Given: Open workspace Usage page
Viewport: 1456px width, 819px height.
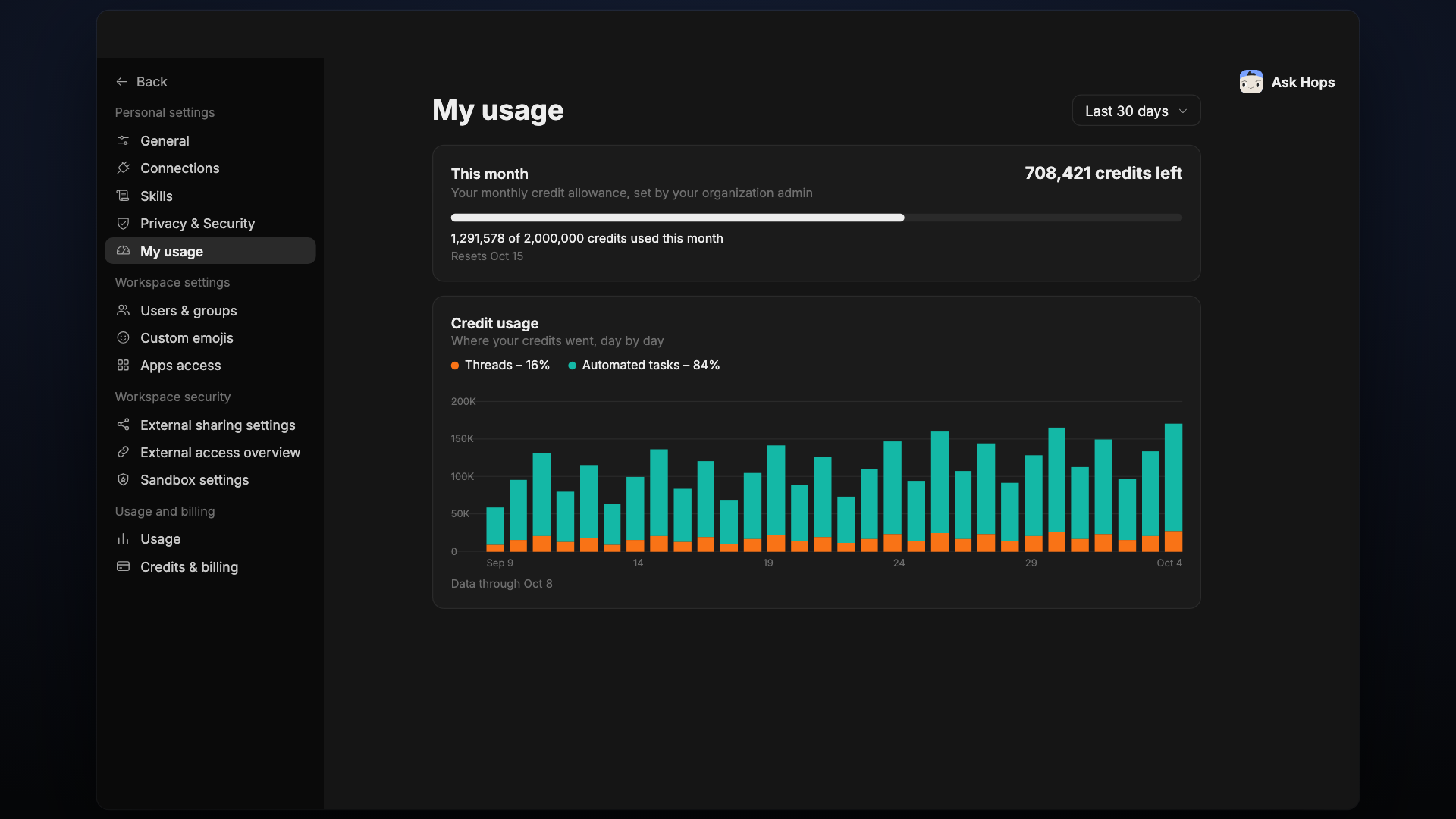Looking at the screenshot, I should [x=210, y=539].
